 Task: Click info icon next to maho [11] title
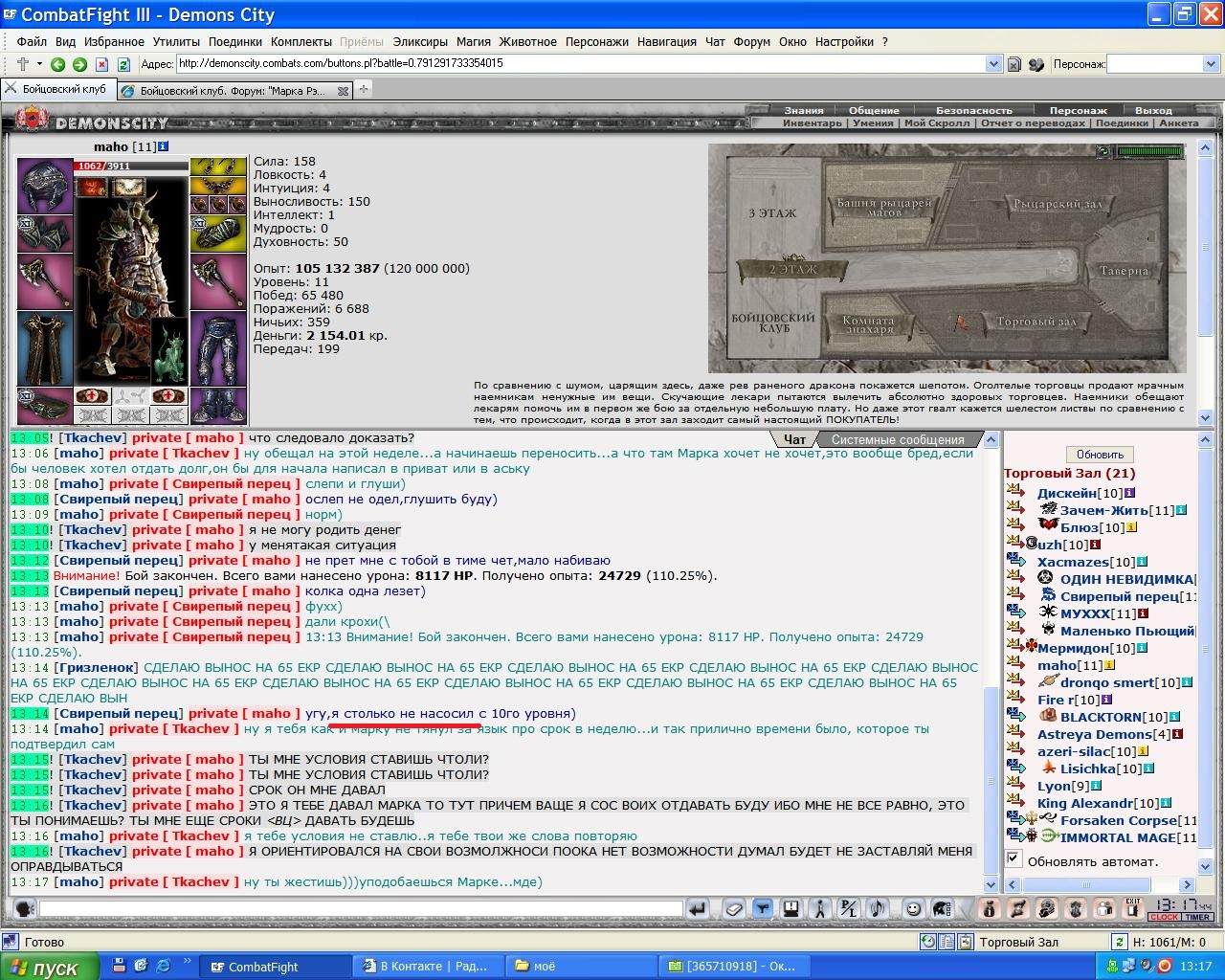[x=164, y=146]
